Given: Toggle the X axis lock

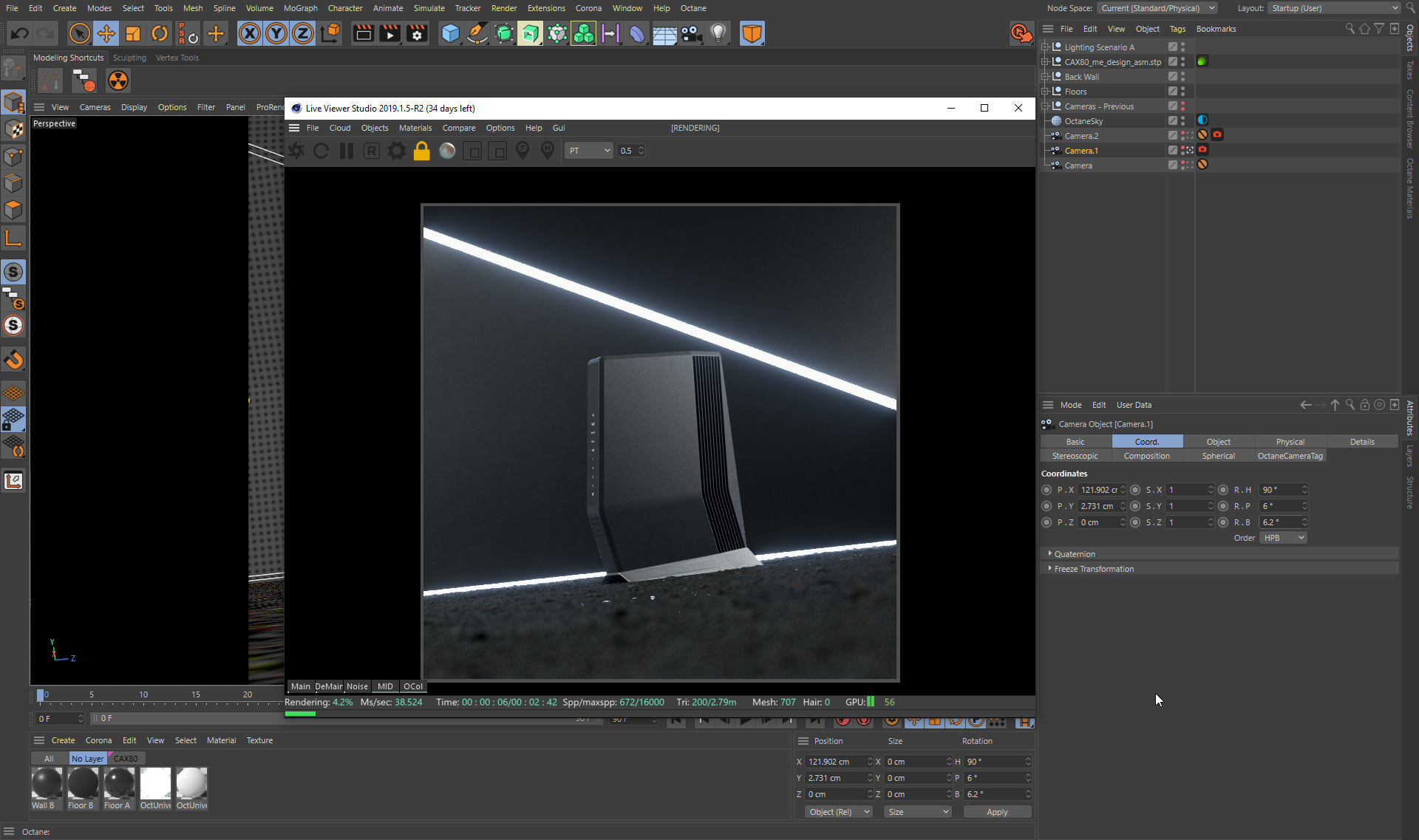Looking at the screenshot, I should pos(250,33).
